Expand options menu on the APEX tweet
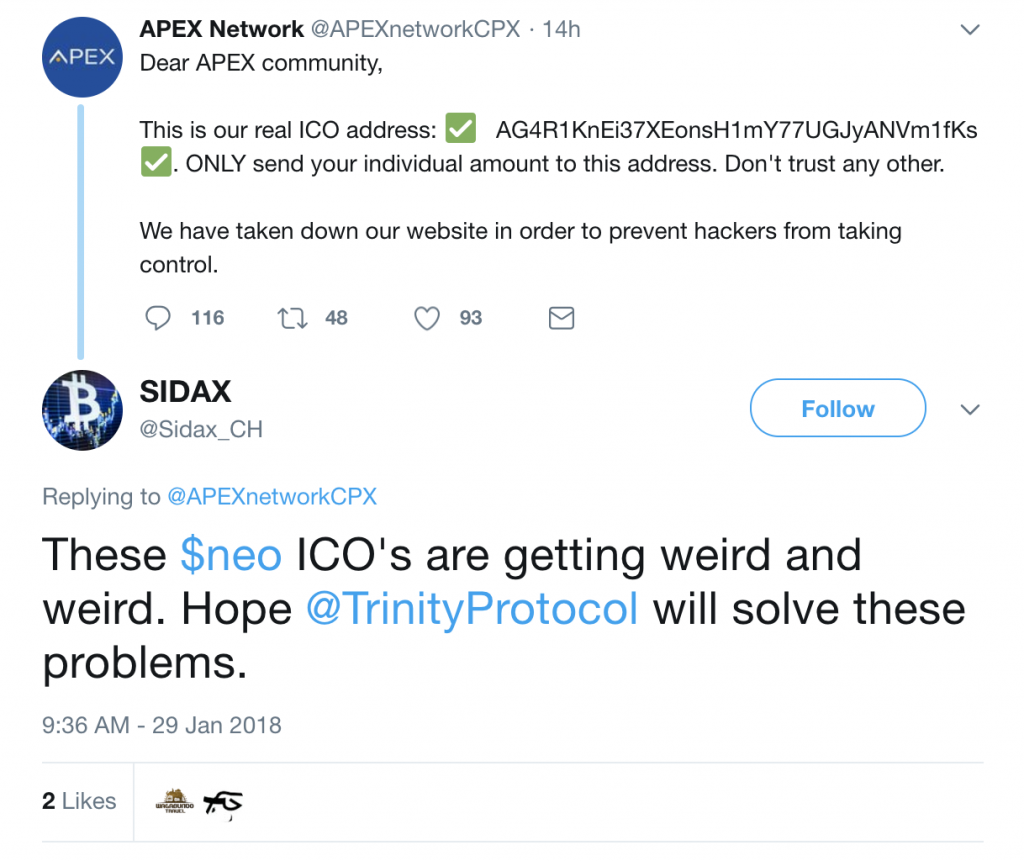 (x=969, y=29)
